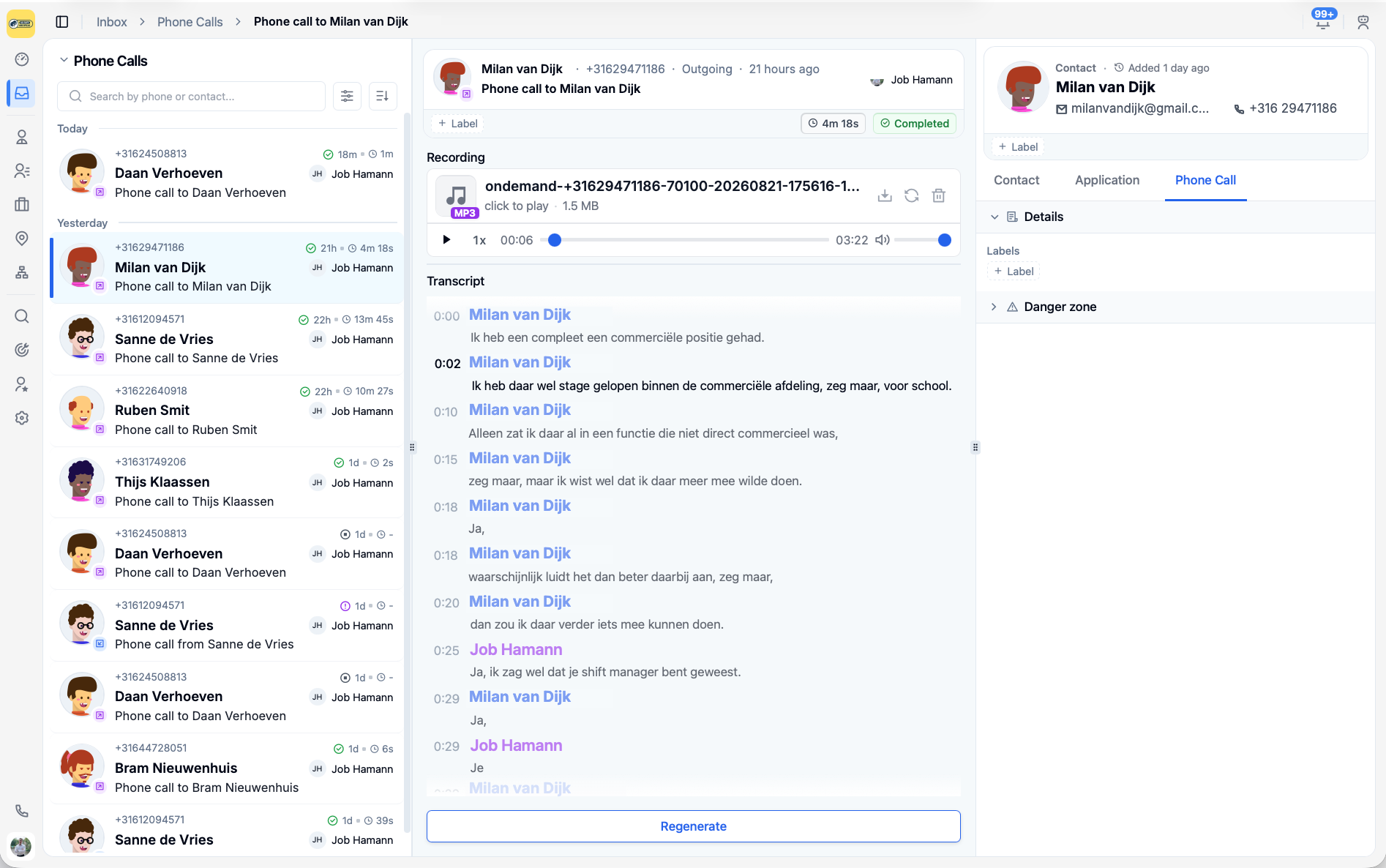Open the phone dialer icon in sidebar
The image size is (1386, 868).
pos(22,811)
